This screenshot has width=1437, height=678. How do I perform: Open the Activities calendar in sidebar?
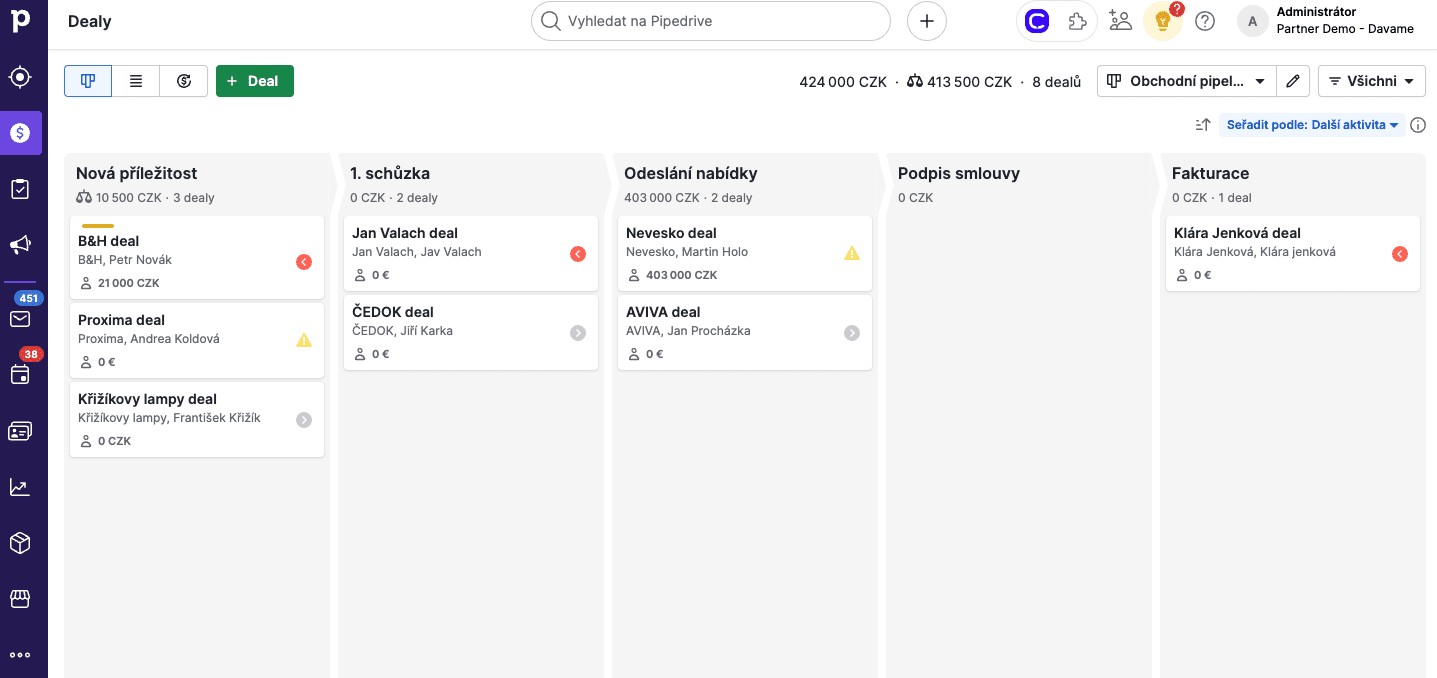tap(20, 375)
